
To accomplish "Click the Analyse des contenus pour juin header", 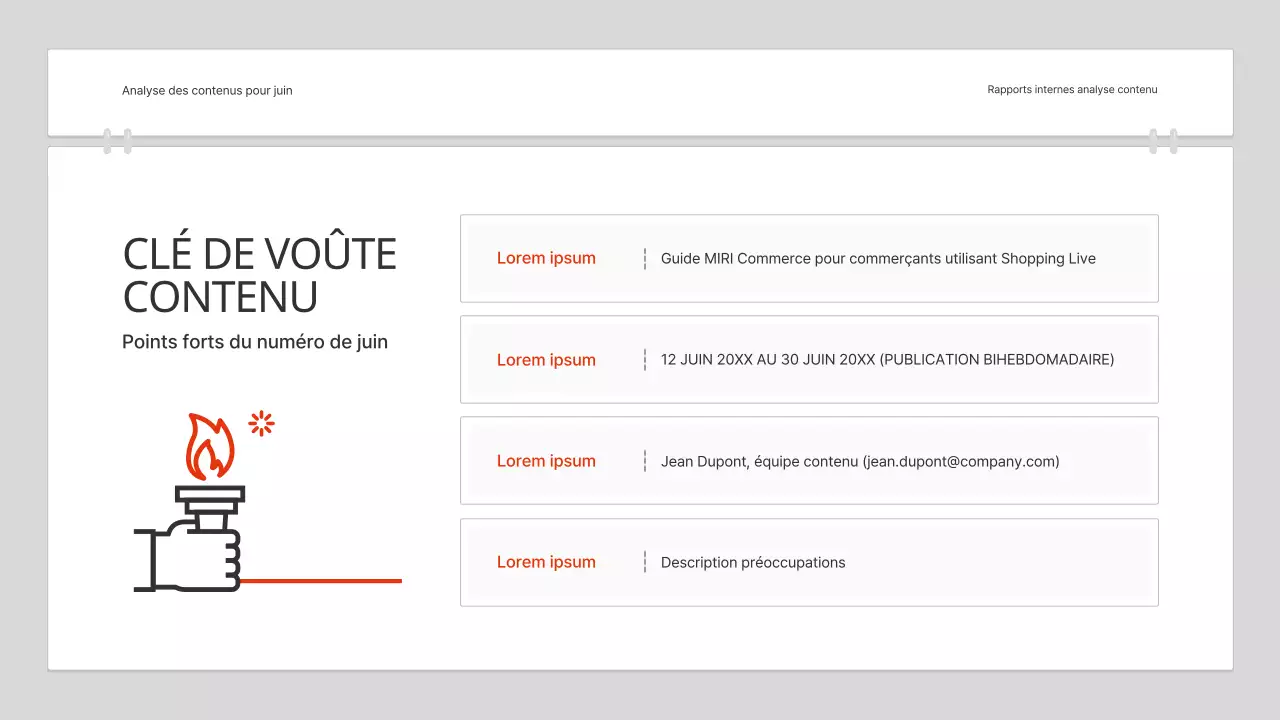I will [x=207, y=90].
